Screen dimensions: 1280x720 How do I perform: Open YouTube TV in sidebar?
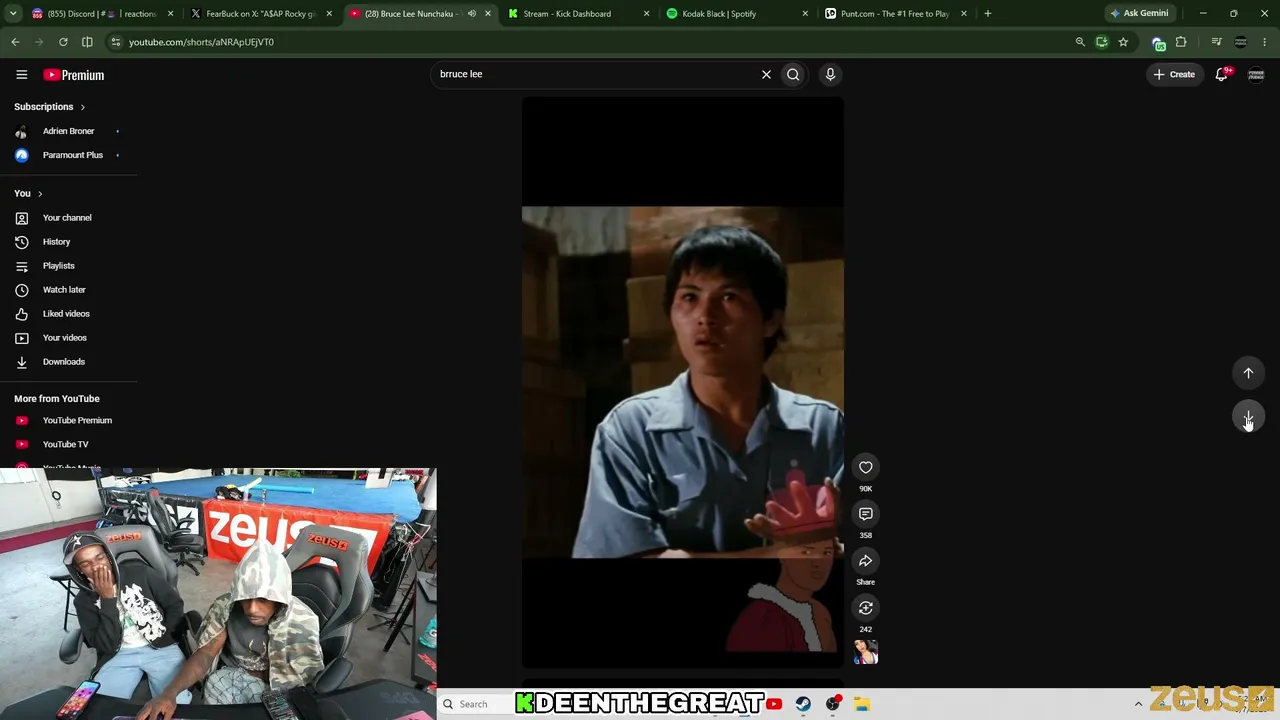68,444
